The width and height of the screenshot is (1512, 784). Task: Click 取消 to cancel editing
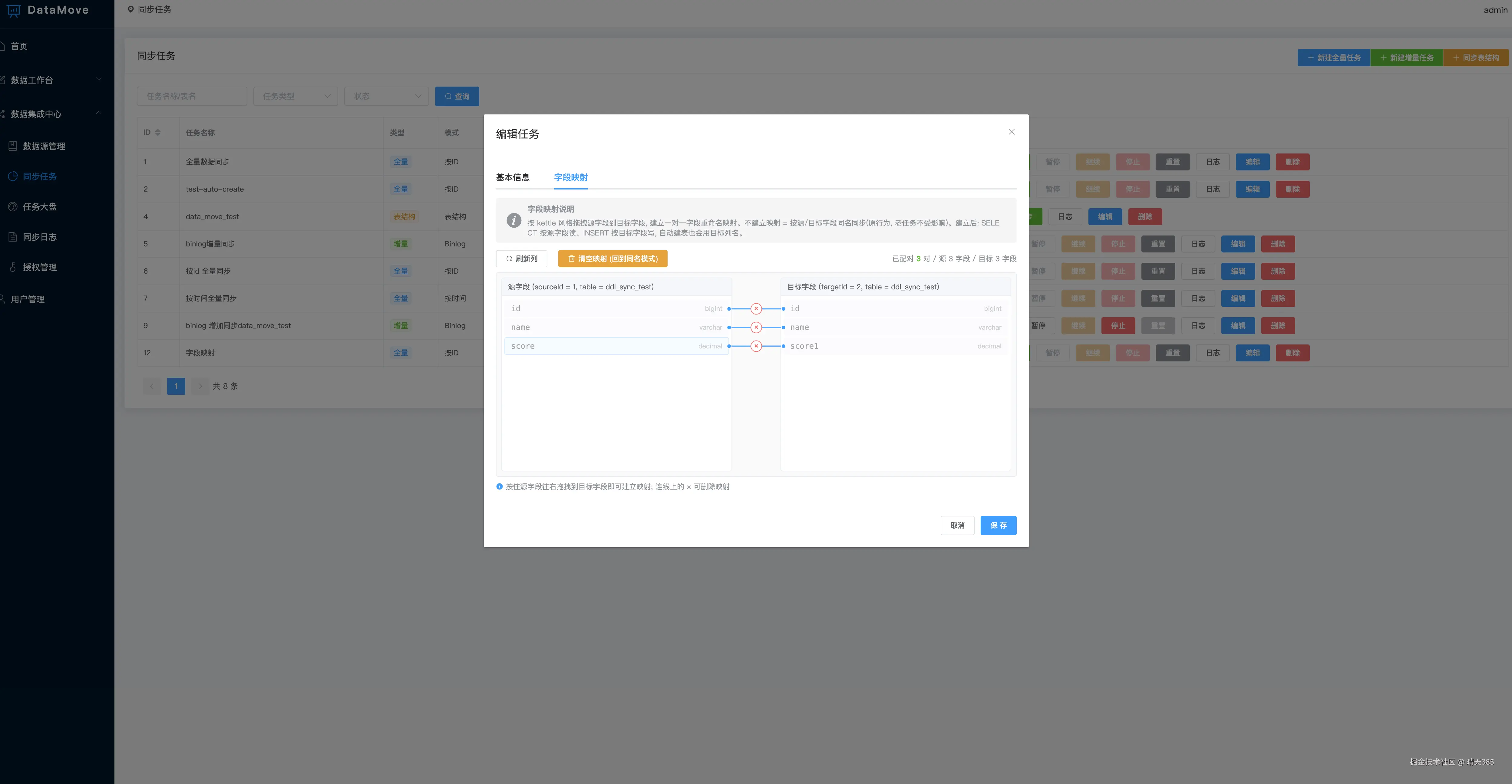(x=957, y=525)
